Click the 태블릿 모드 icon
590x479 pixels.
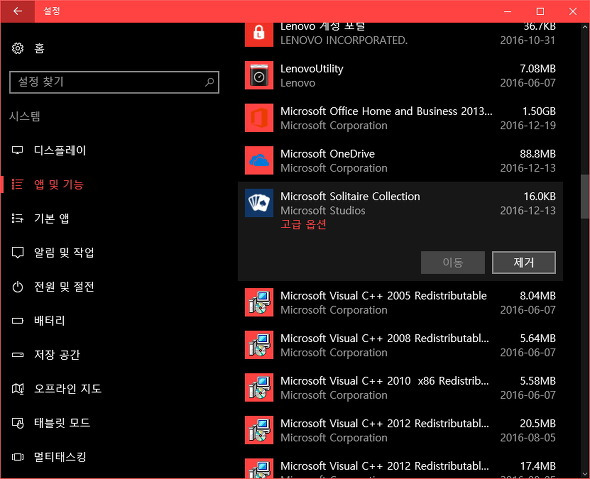pyautogui.click(x=18, y=423)
